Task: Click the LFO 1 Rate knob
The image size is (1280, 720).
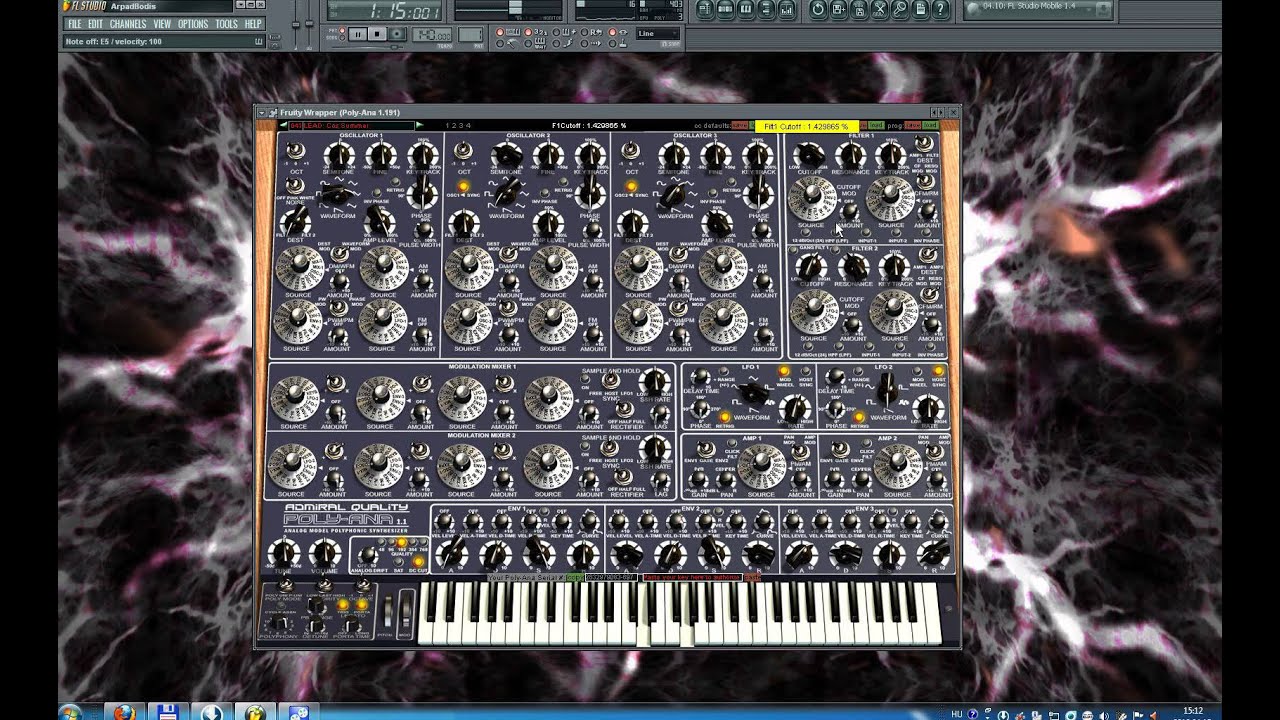Action: coord(795,407)
